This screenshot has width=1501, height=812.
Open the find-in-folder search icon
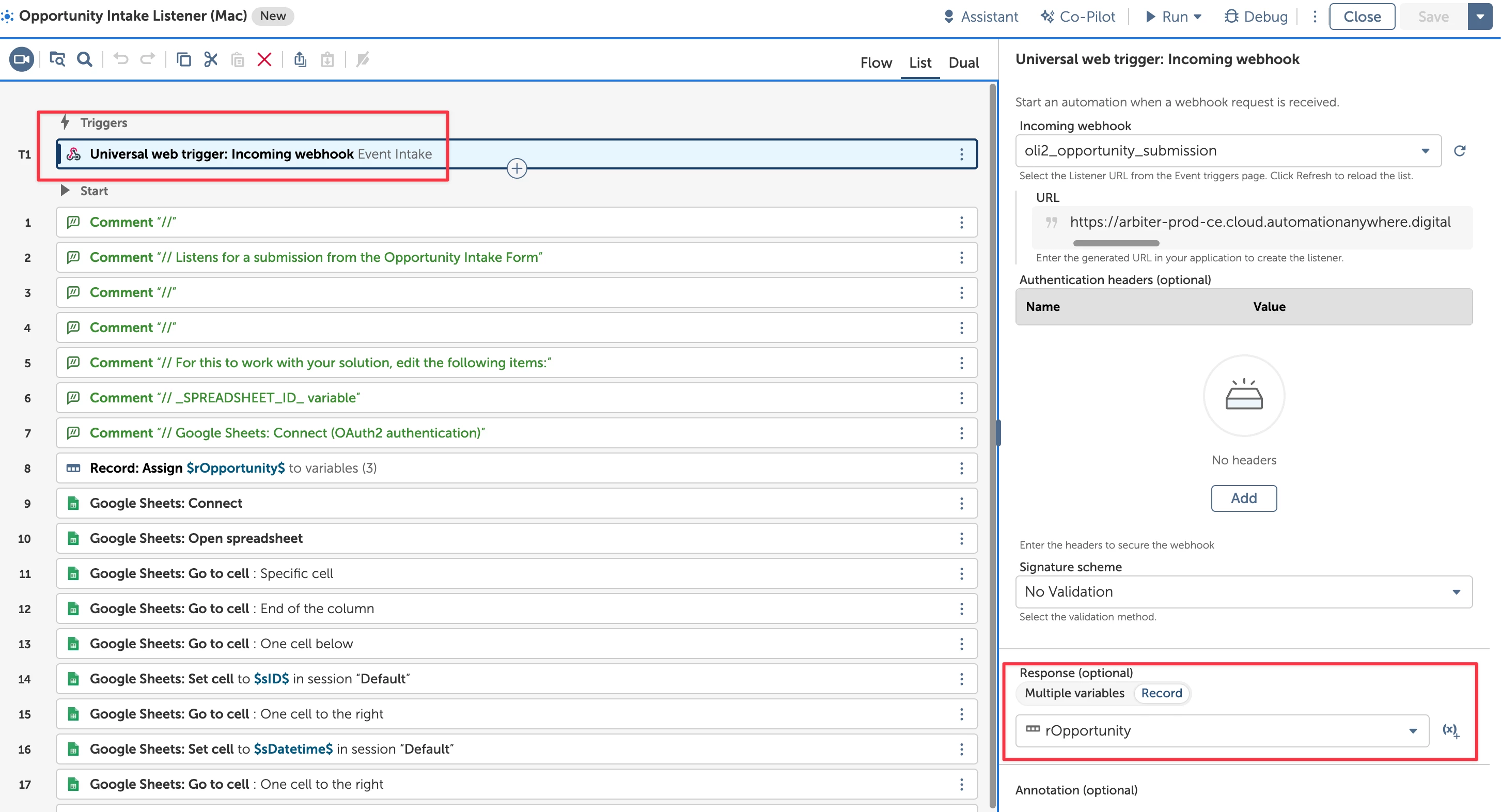tap(57, 59)
